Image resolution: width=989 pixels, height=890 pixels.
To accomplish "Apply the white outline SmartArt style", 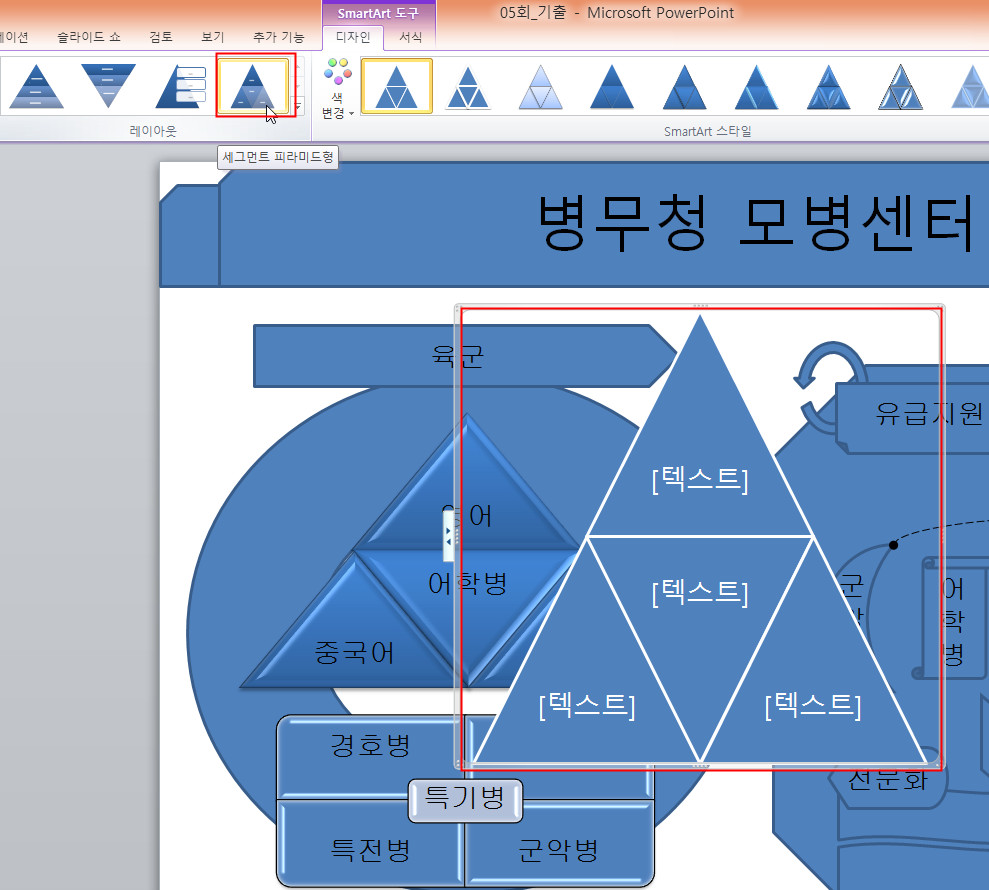I will tap(468, 87).
